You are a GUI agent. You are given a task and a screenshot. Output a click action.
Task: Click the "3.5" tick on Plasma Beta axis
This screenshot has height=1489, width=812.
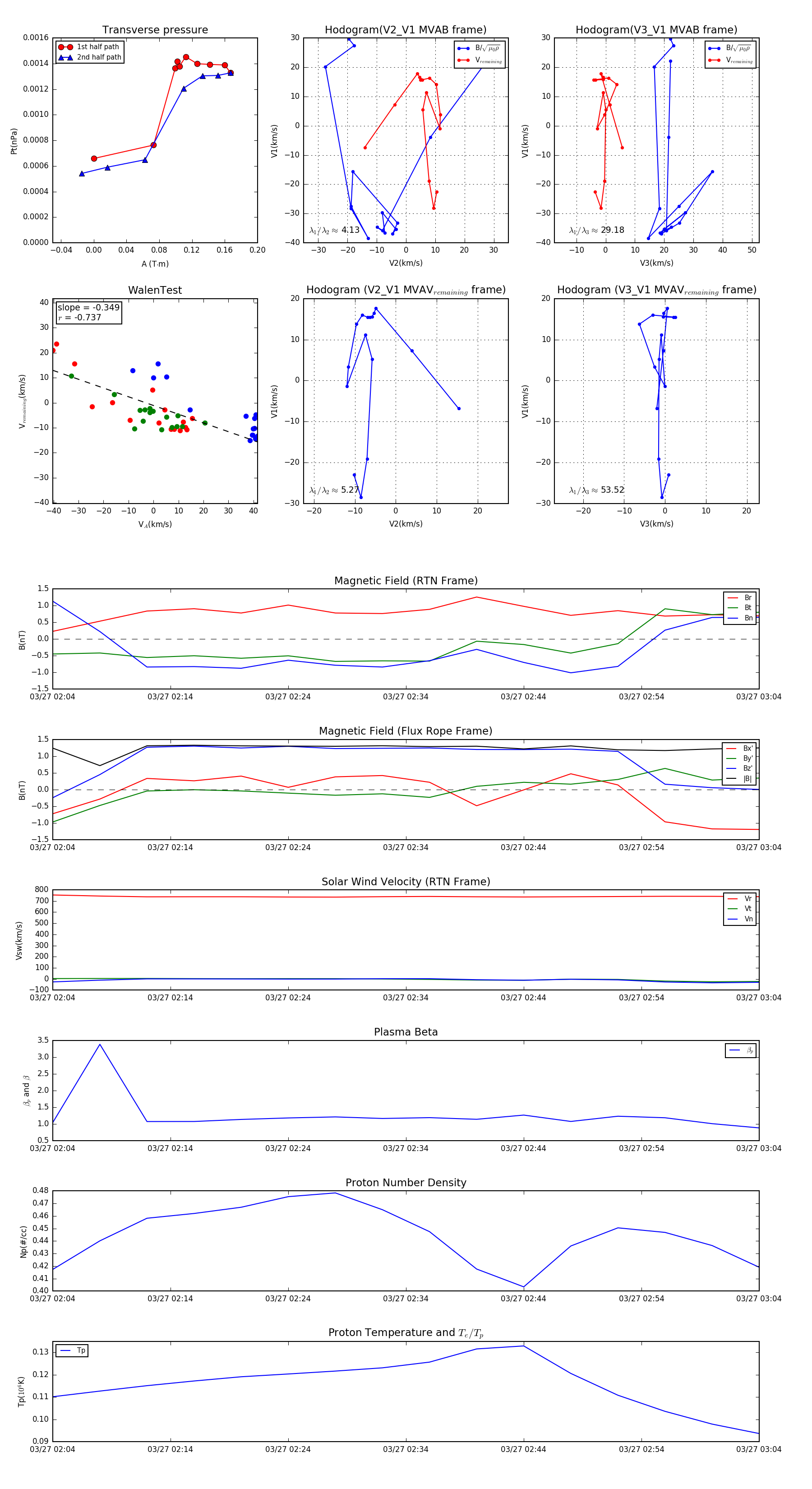pyautogui.click(x=43, y=1040)
